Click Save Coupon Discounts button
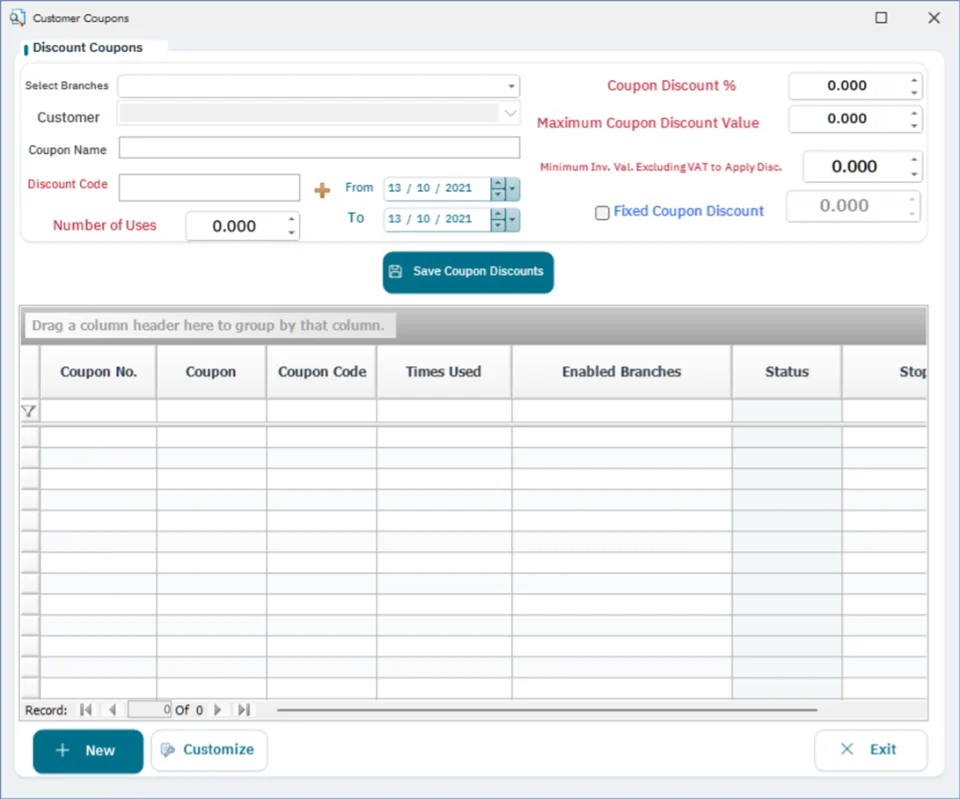The height and width of the screenshot is (799, 960). (x=468, y=272)
